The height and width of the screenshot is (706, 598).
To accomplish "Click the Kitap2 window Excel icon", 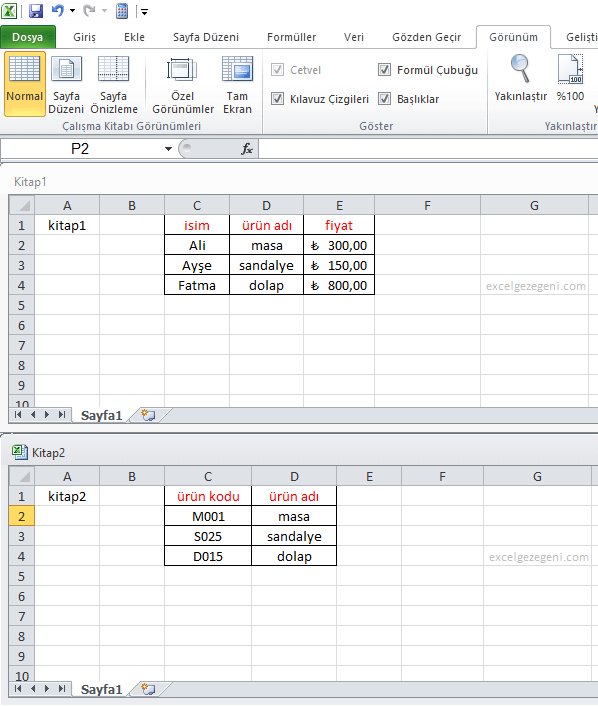I will [x=19, y=452].
